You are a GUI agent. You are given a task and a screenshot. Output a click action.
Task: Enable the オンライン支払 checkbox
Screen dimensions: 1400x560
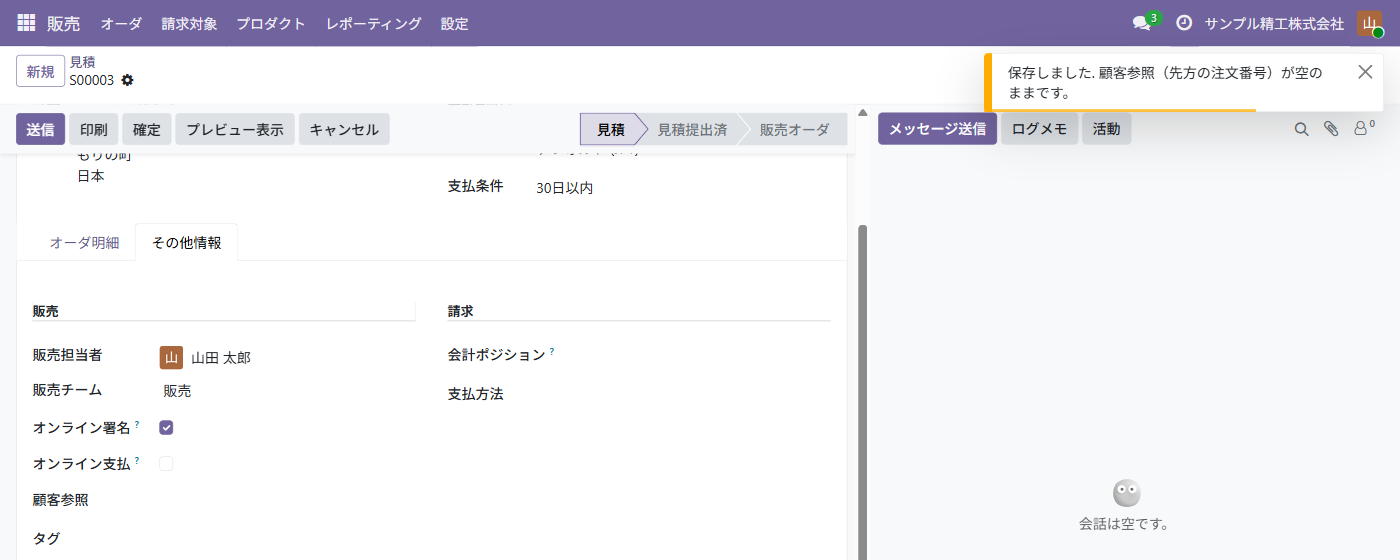point(166,463)
